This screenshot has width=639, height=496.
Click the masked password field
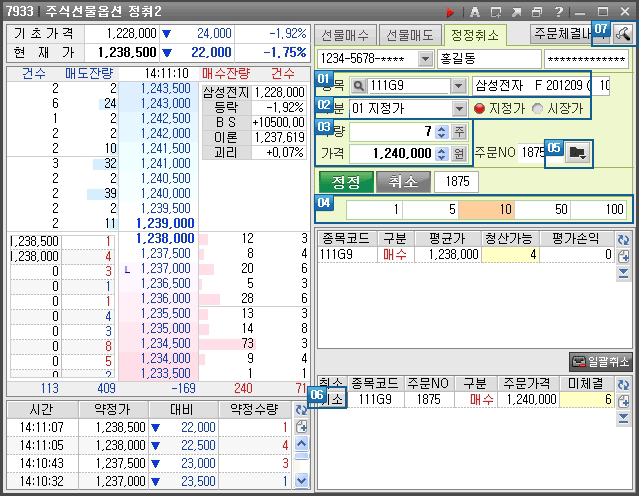point(586,59)
